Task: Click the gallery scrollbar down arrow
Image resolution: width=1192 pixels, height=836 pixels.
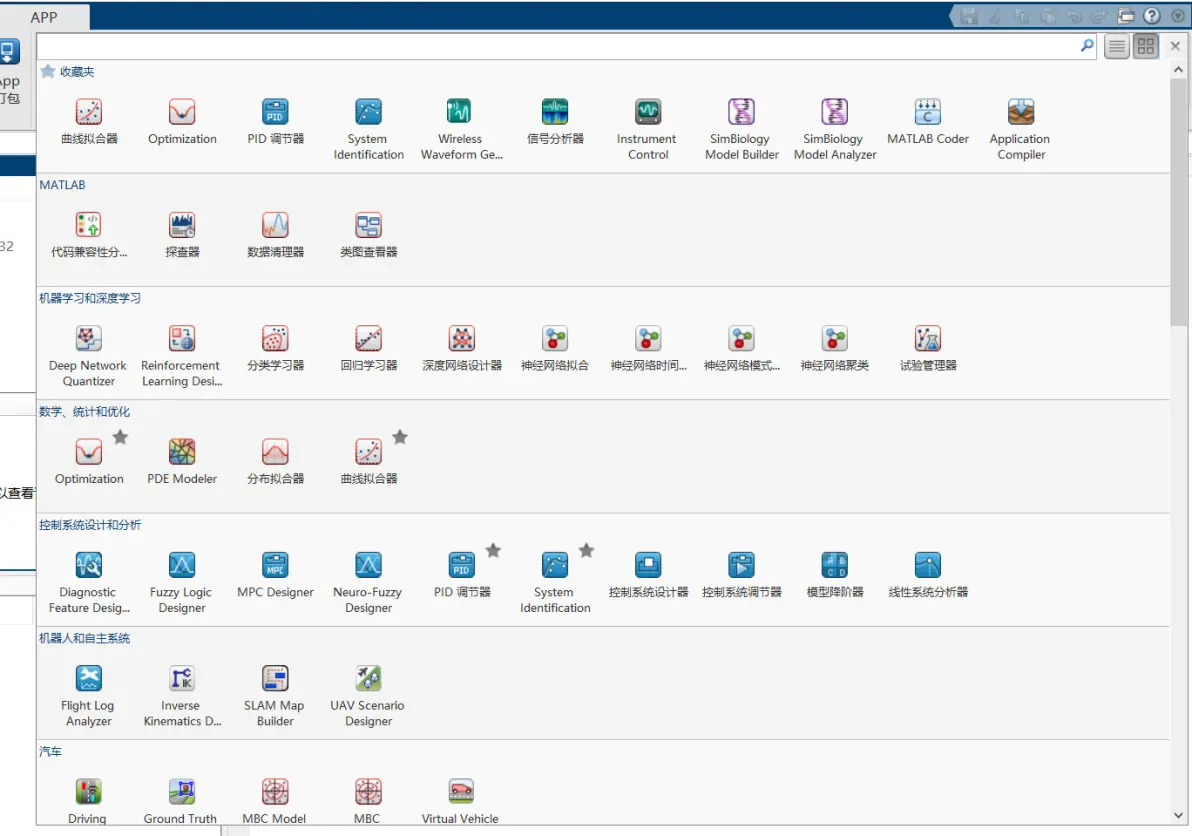Action: click(x=1178, y=815)
